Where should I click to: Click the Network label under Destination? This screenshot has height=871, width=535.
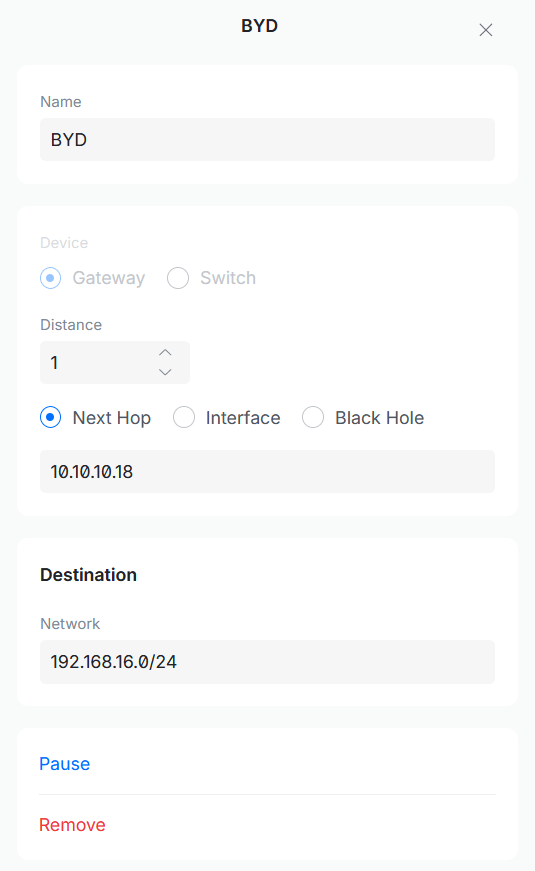pyautogui.click(x=70, y=624)
